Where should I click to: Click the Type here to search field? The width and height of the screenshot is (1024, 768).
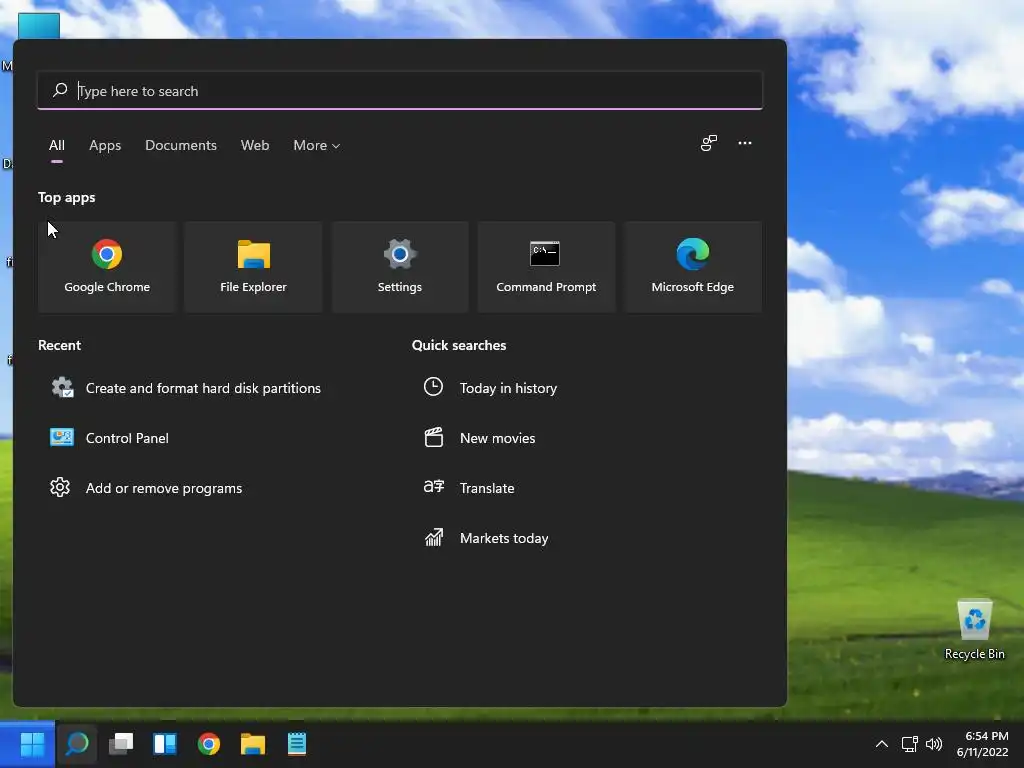(400, 90)
